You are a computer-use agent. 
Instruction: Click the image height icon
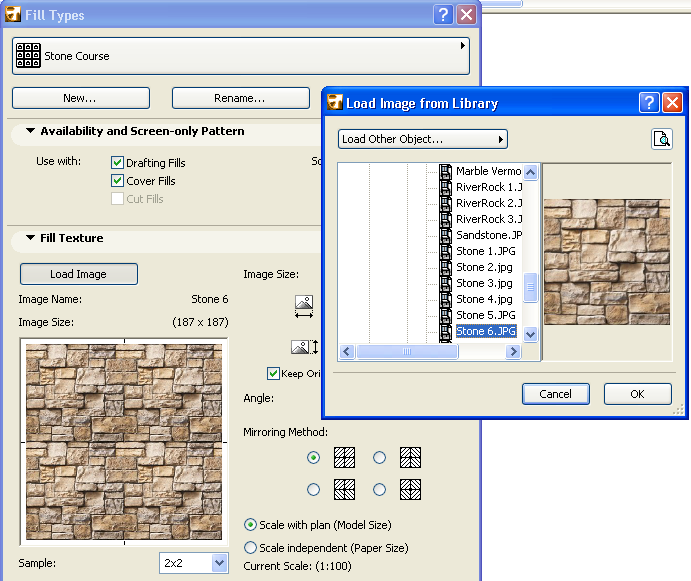click(304, 347)
